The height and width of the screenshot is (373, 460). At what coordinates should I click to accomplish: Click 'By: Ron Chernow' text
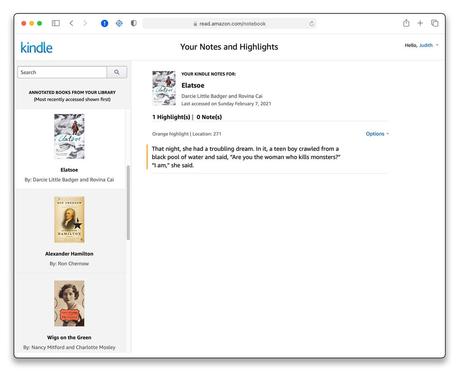pos(69,263)
